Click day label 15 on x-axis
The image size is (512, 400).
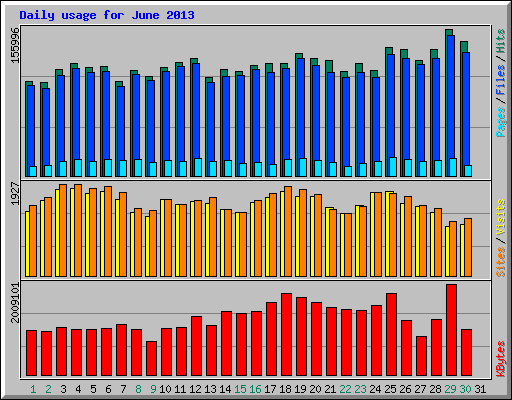240,389
